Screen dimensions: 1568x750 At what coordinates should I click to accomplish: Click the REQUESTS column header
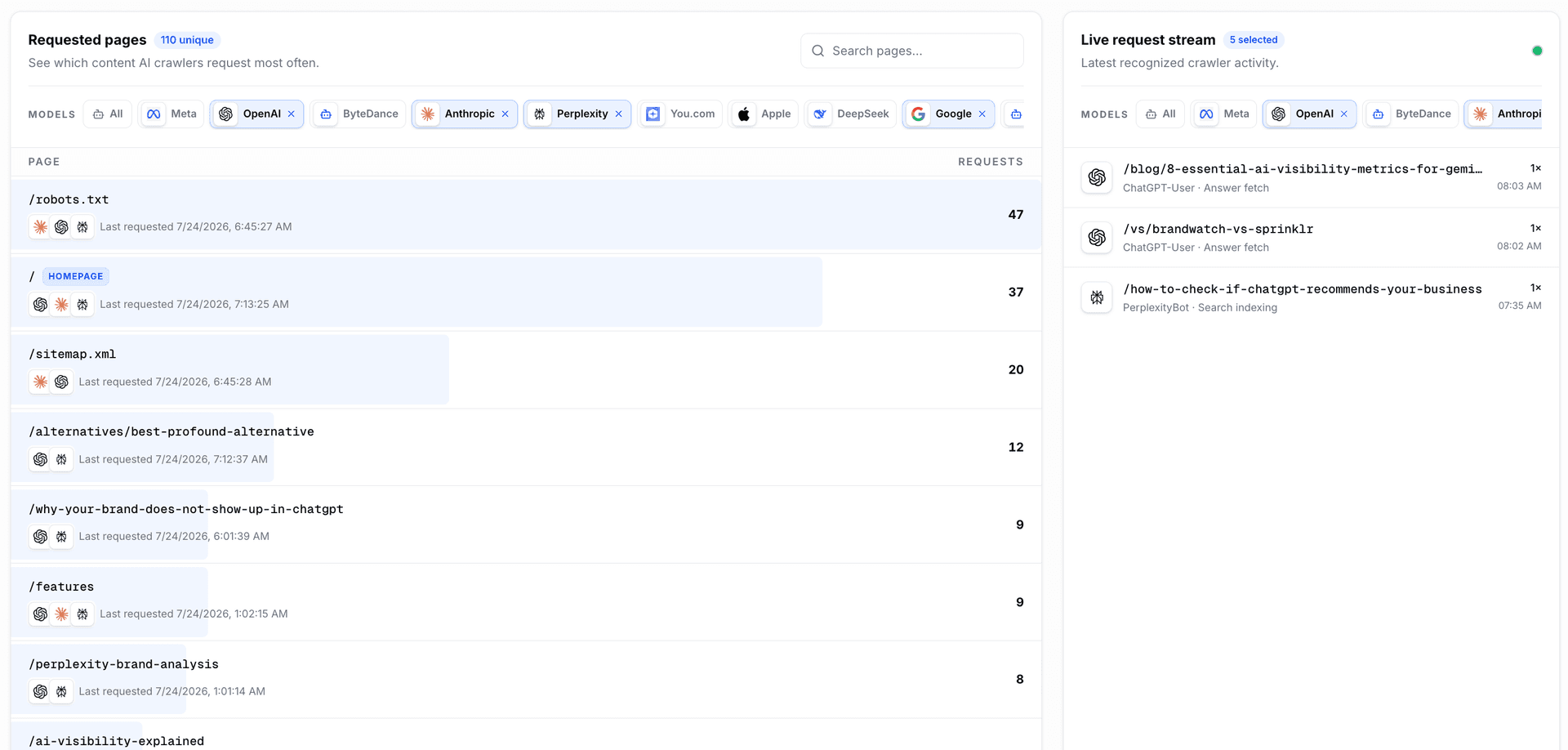click(991, 162)
